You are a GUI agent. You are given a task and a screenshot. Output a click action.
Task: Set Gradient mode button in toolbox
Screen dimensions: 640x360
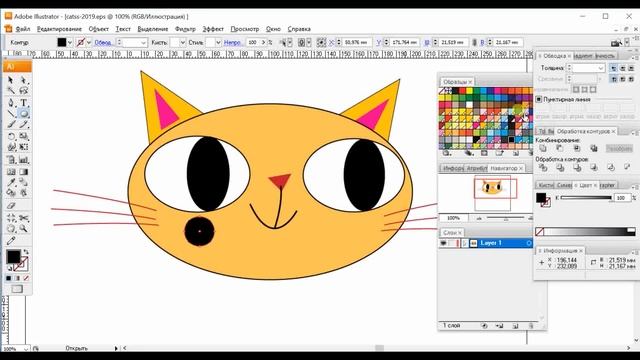pyautogui.click(x=17, y=278)
